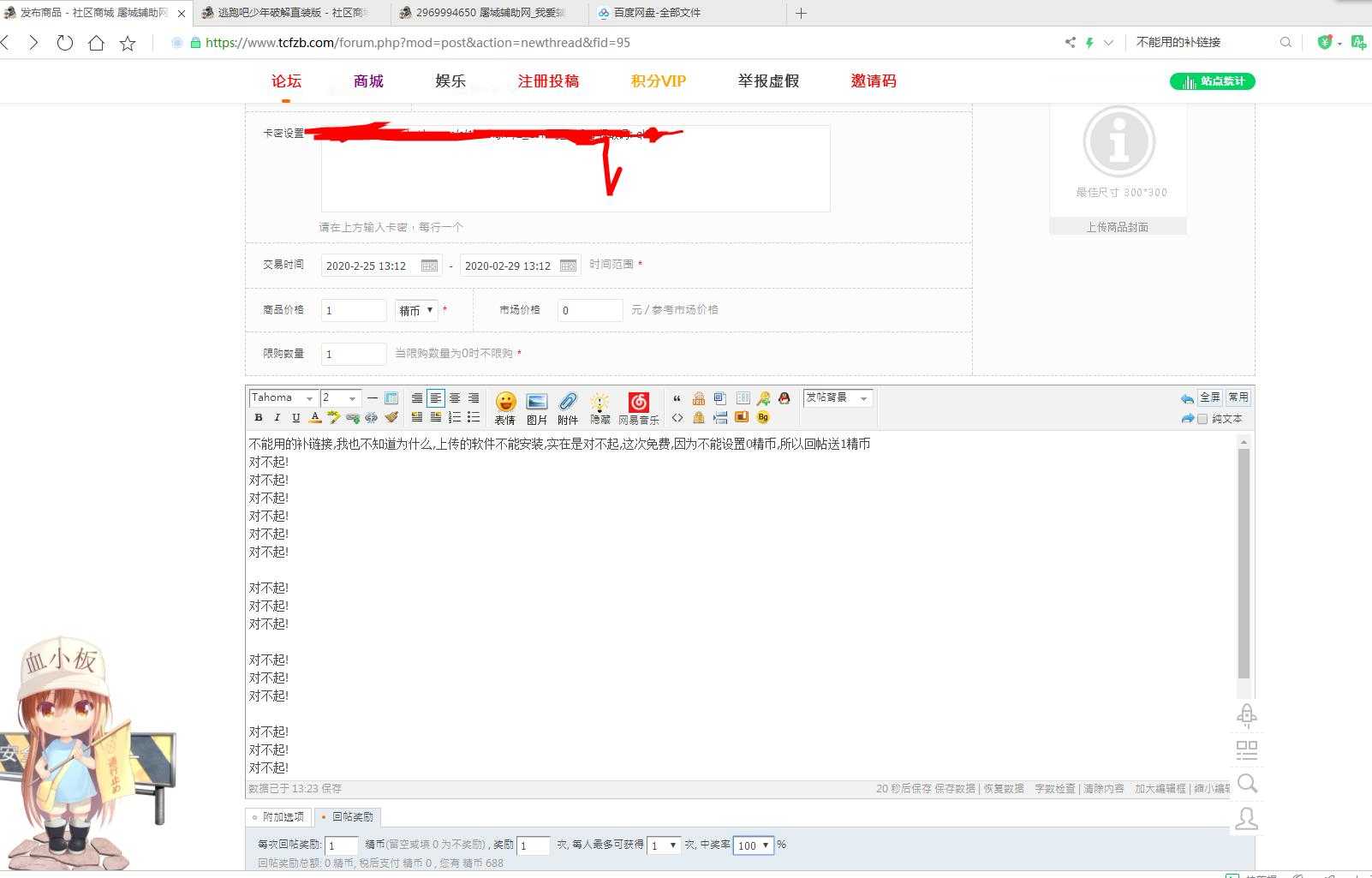Click the 加大编辑框 link

1160,789
